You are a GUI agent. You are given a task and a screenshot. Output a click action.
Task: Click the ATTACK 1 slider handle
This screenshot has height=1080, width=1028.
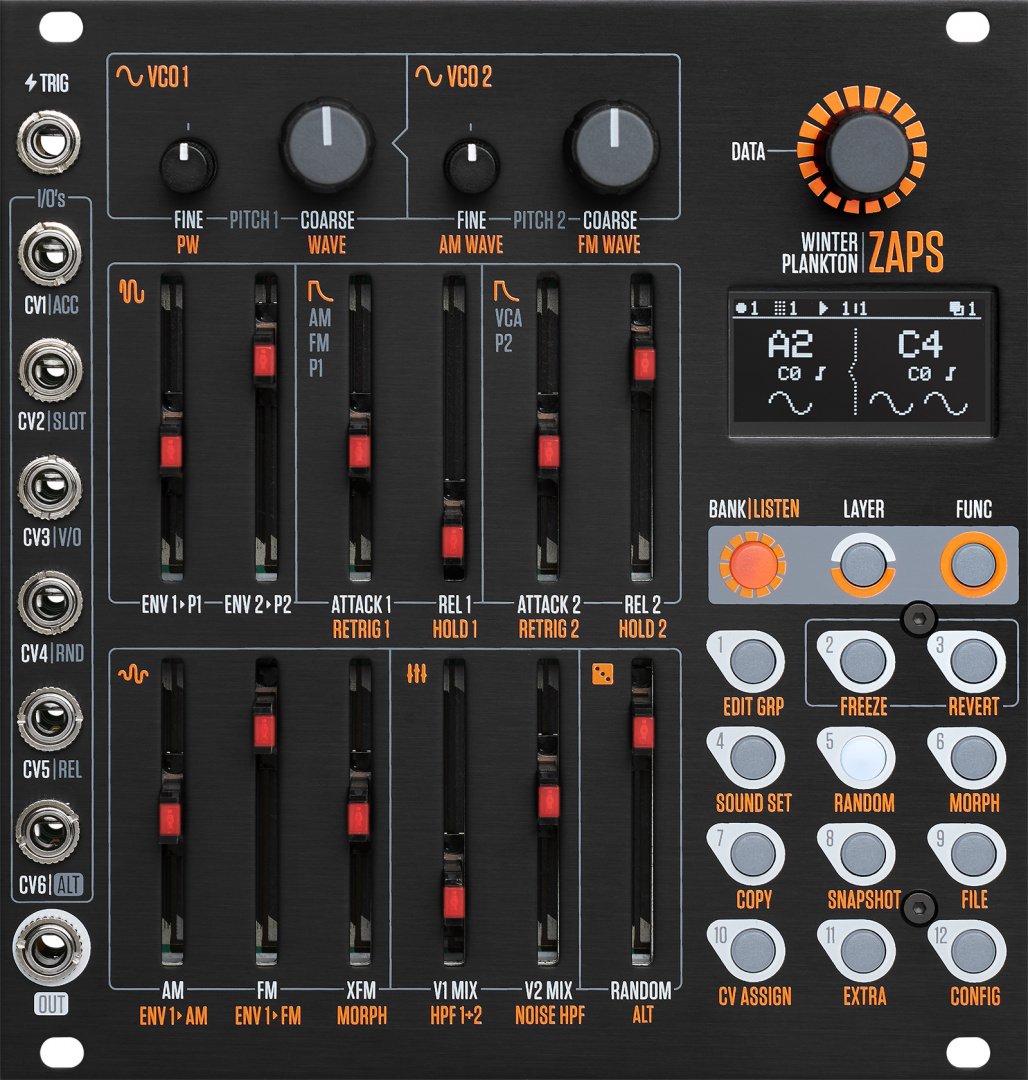359,451
